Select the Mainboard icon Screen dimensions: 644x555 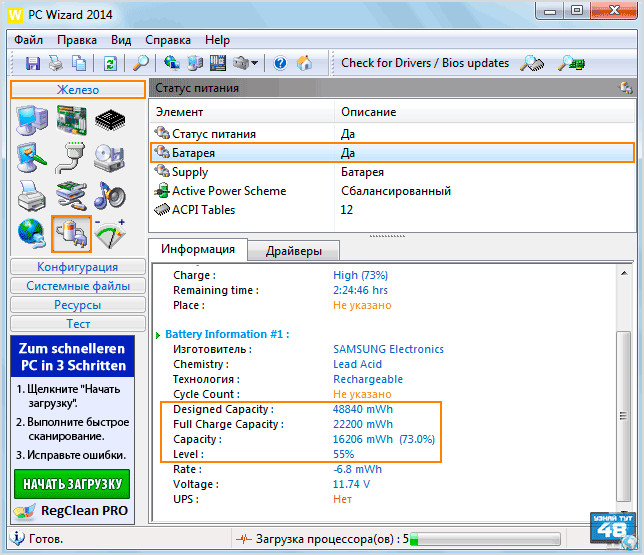click(71, 120)
